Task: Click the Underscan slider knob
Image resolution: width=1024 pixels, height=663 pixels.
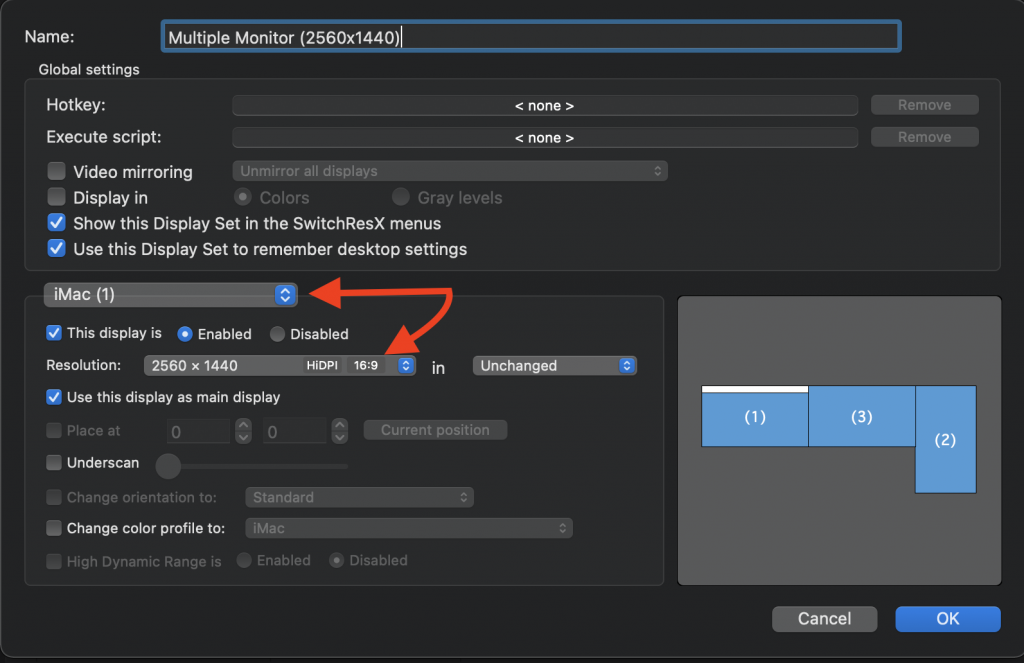Action: (x=168, y=466)
